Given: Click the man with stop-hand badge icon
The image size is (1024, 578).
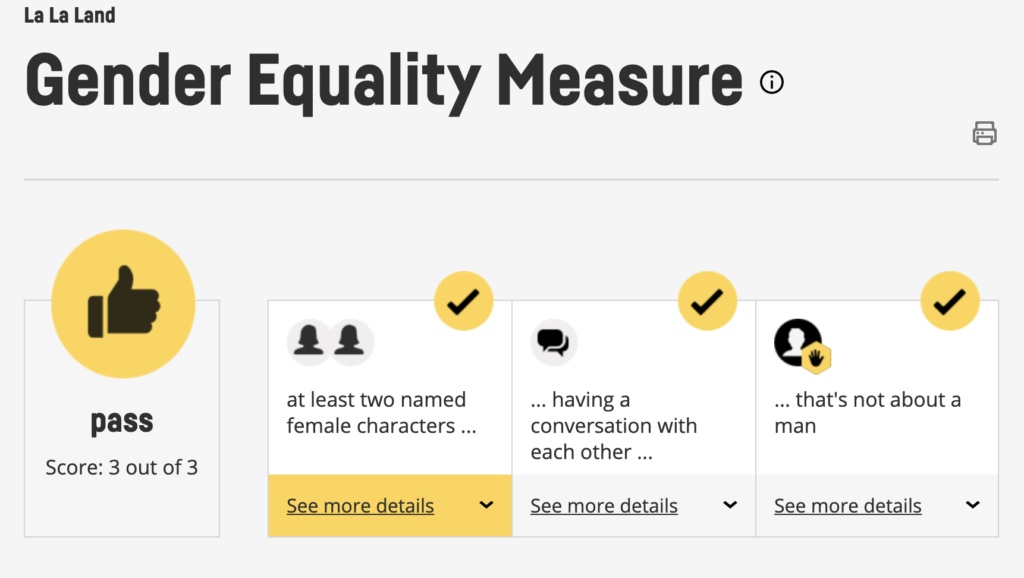Looking at the screenshot, I should 803,346.
